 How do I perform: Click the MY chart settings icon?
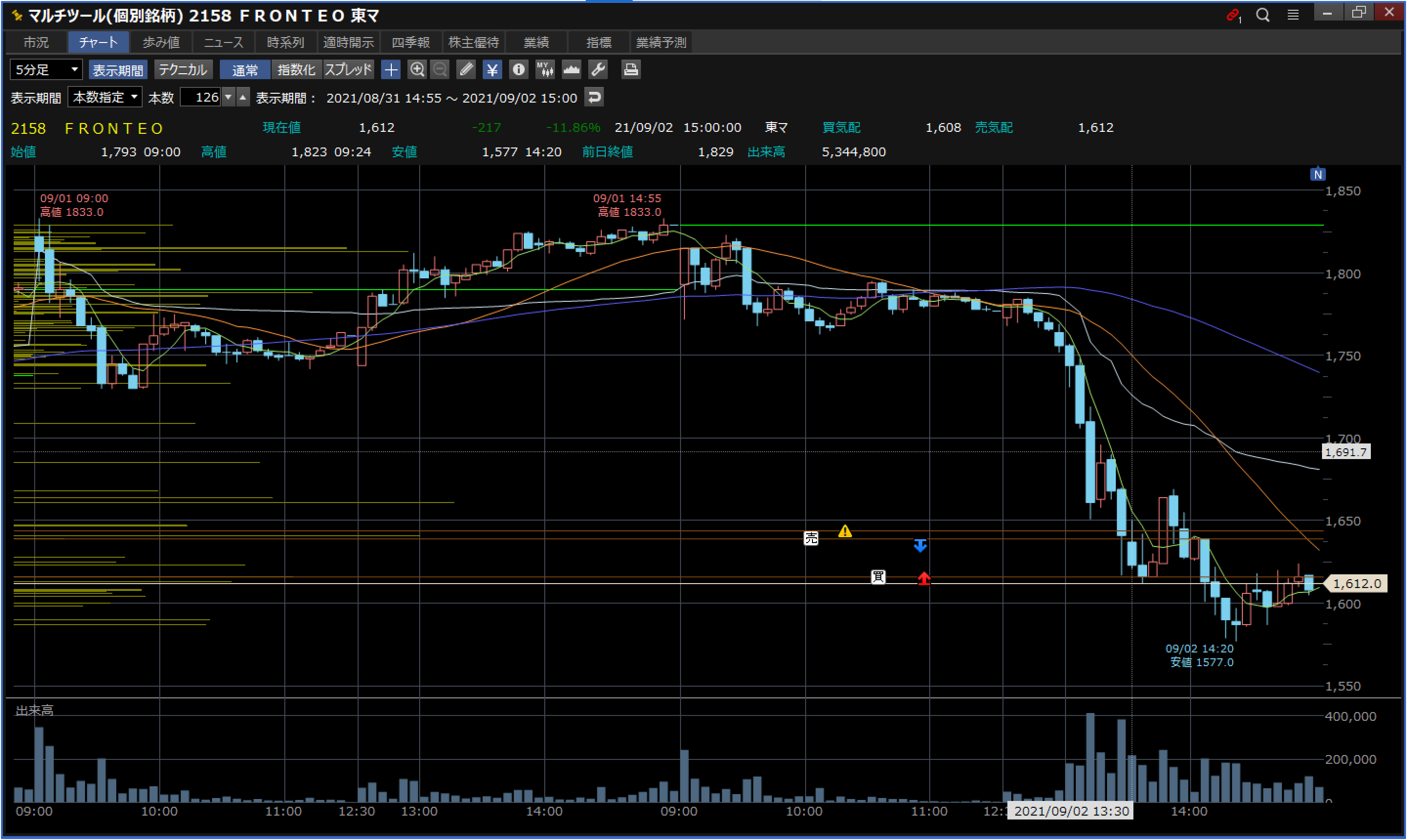click(545, 70)
